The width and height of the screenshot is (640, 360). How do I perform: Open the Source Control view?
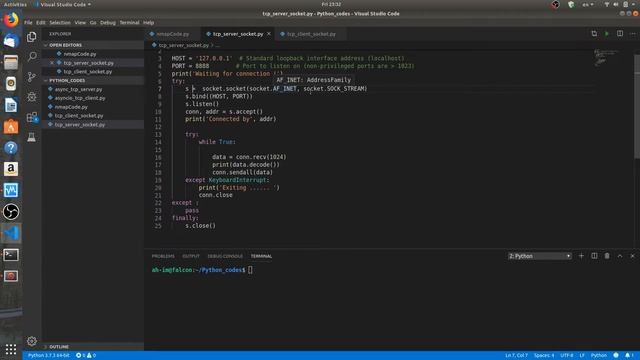pos(31,77)
